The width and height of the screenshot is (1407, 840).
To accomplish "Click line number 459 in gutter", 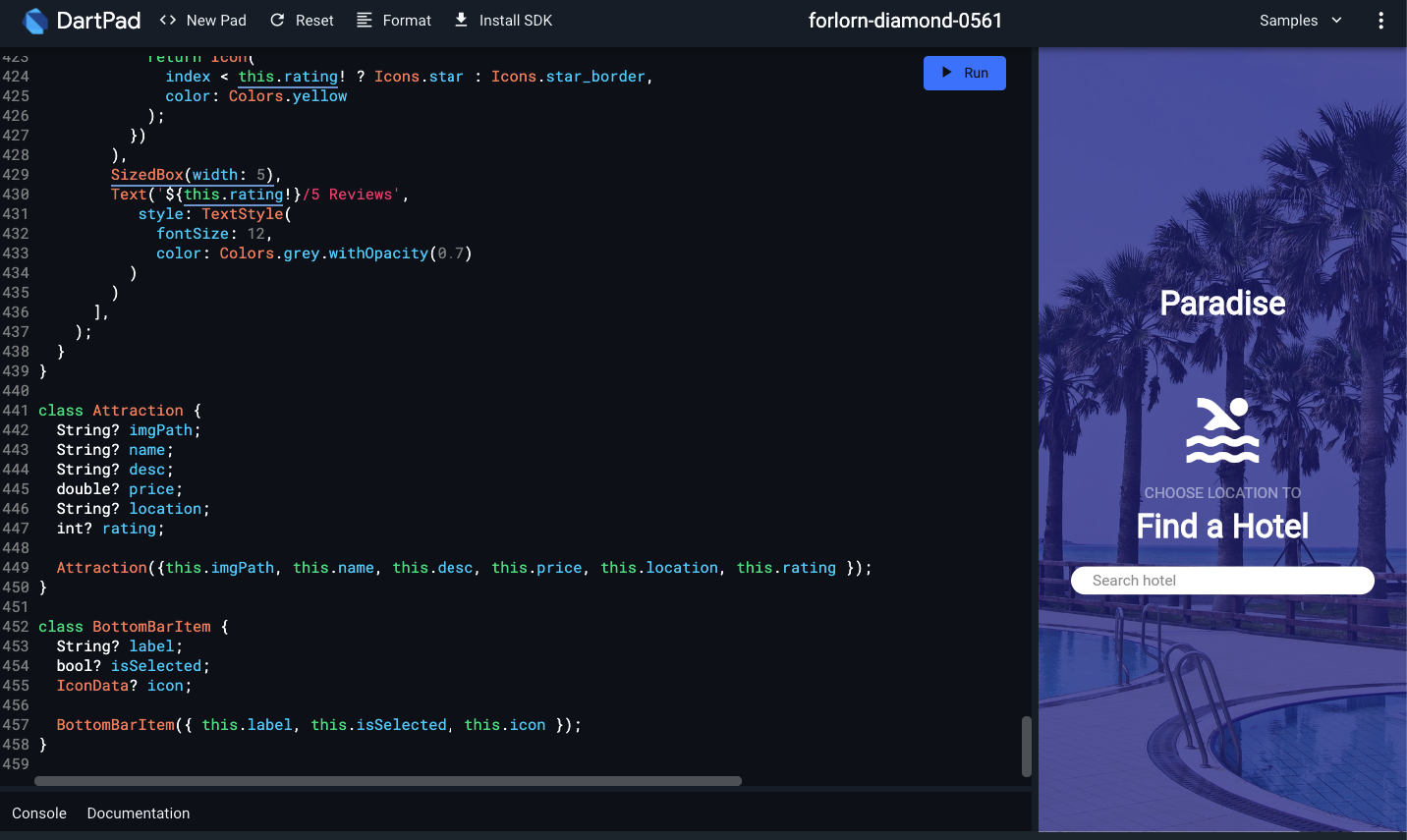I will 16,764.
